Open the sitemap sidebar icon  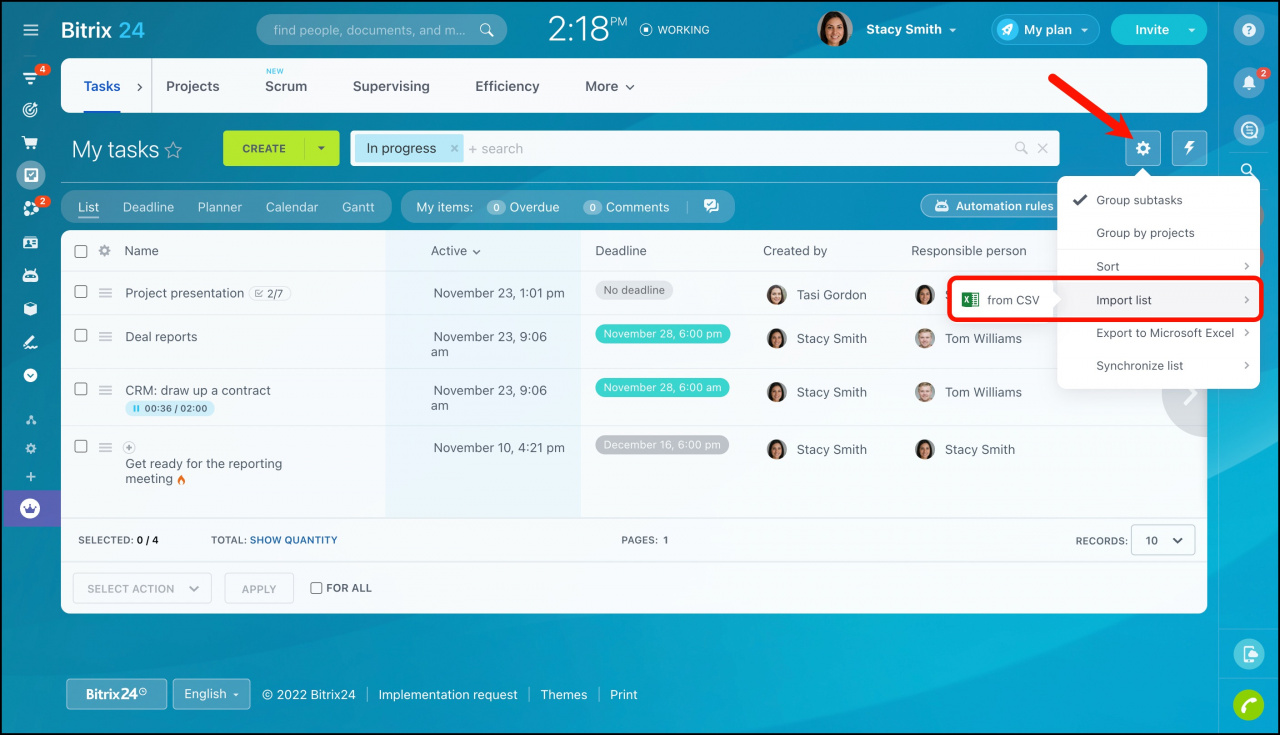[x=31, y=420]
